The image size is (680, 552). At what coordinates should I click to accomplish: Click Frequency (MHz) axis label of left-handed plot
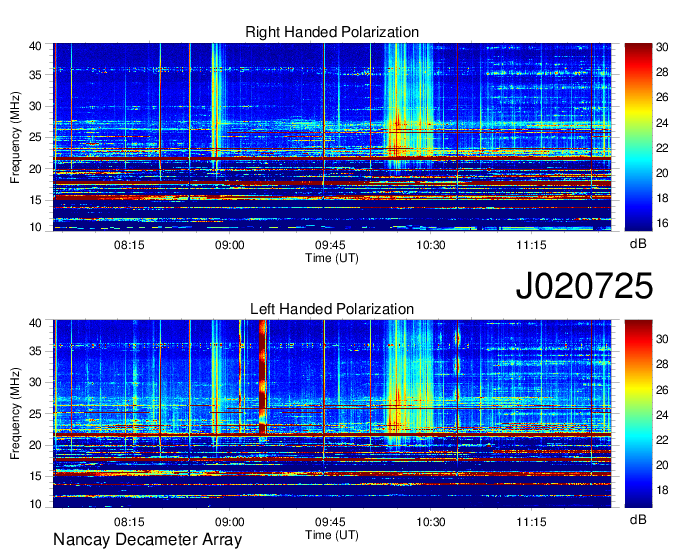point(15,414)
